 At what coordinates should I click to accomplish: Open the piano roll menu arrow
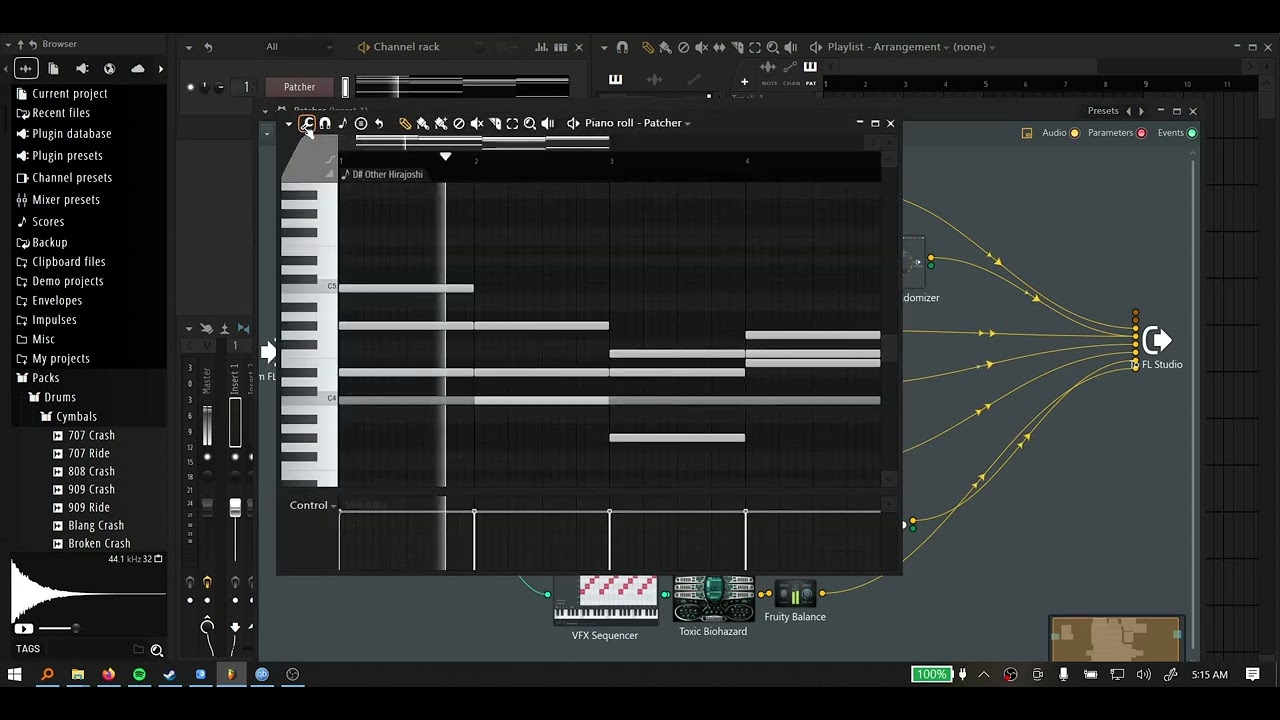[x=289, y=123]
